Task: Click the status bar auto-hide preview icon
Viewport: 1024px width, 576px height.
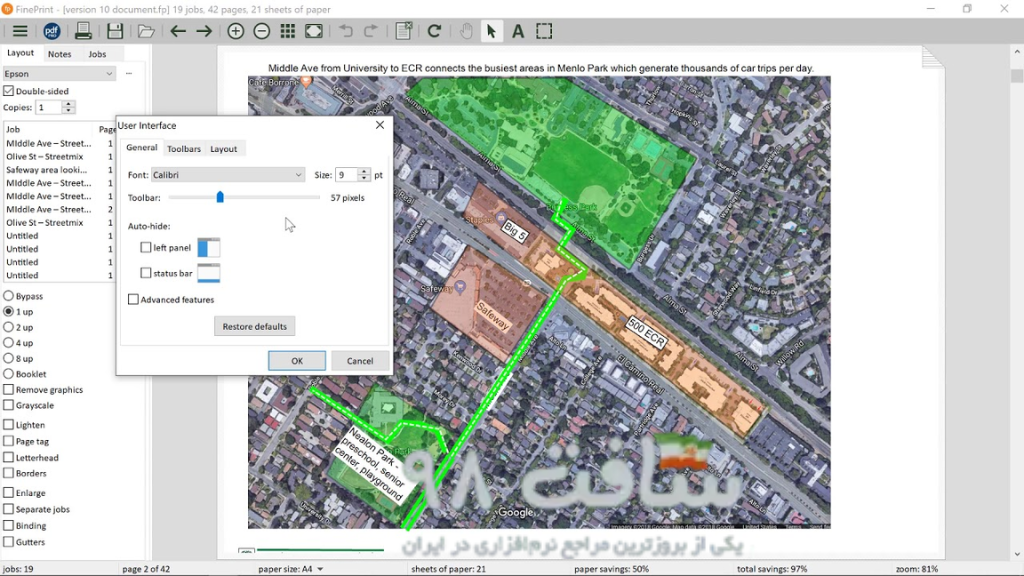Action: (209, 273)
